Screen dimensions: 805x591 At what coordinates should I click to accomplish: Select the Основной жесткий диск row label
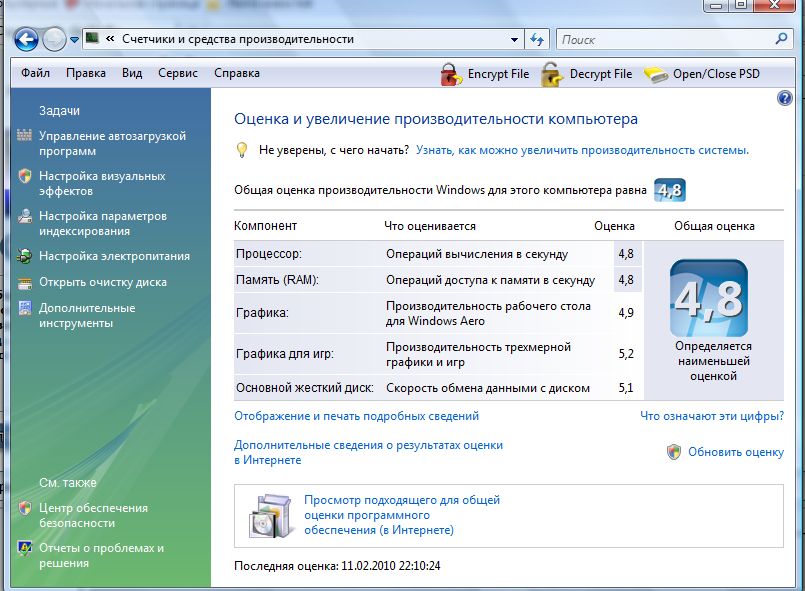pyautogui.click(x=304, y=388)
